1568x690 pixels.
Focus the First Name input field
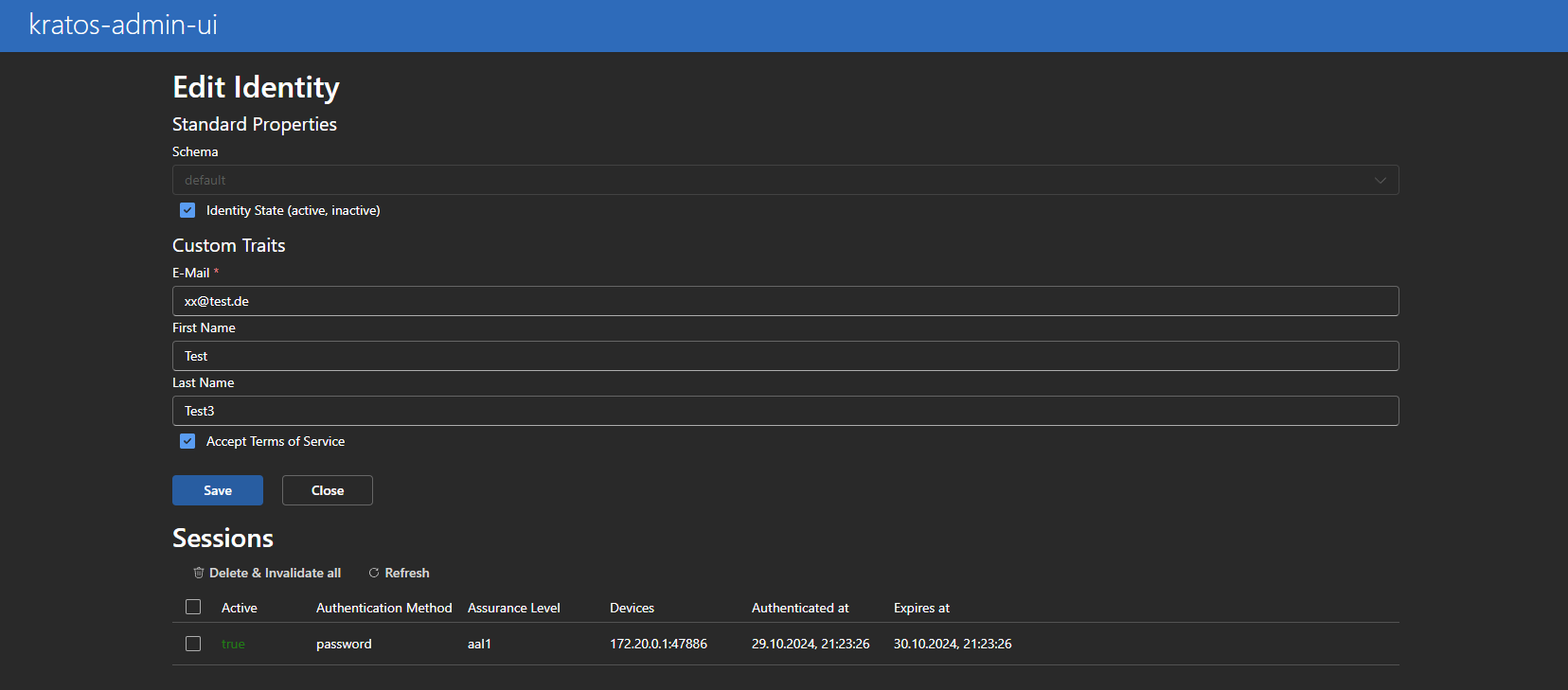[786, 356]
